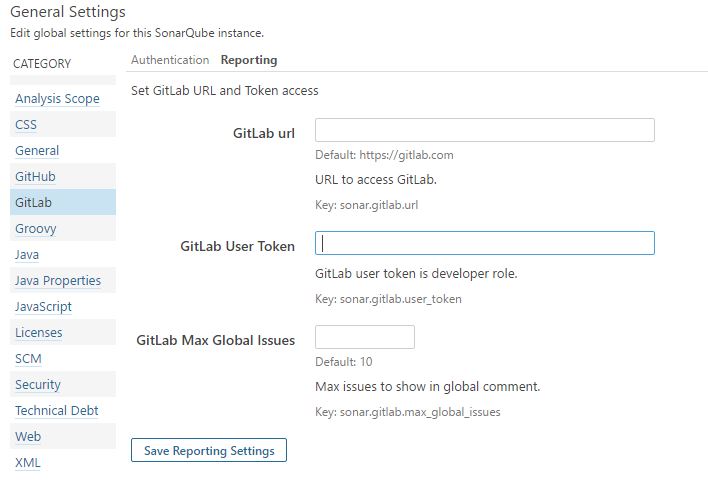
Task: Click the 'CATEGORY' sidebar header
Action: pyautogui.click(x=42, y=64)
